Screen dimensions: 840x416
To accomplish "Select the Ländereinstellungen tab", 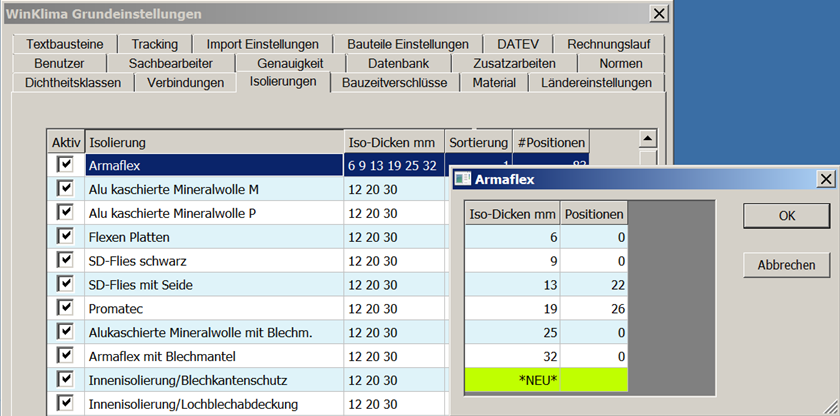I will pos(596,83).
